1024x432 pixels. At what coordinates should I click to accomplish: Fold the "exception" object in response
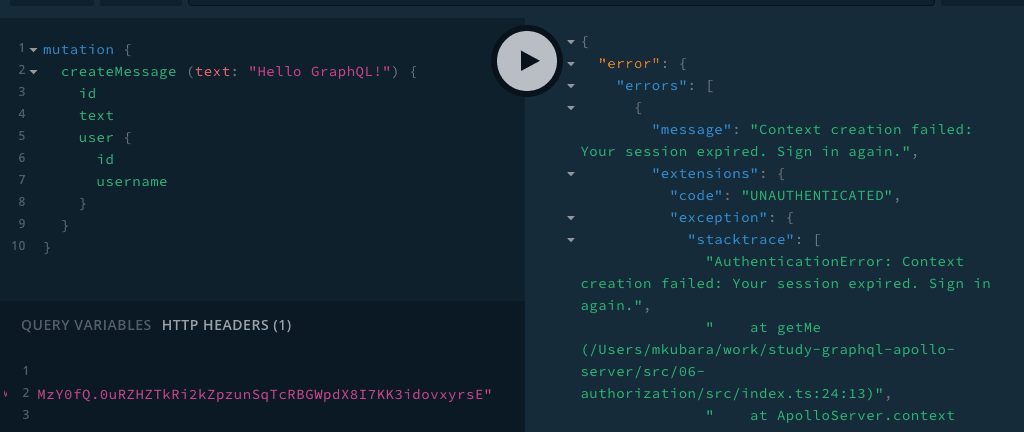pyautogui.click(x=570, y=217)
